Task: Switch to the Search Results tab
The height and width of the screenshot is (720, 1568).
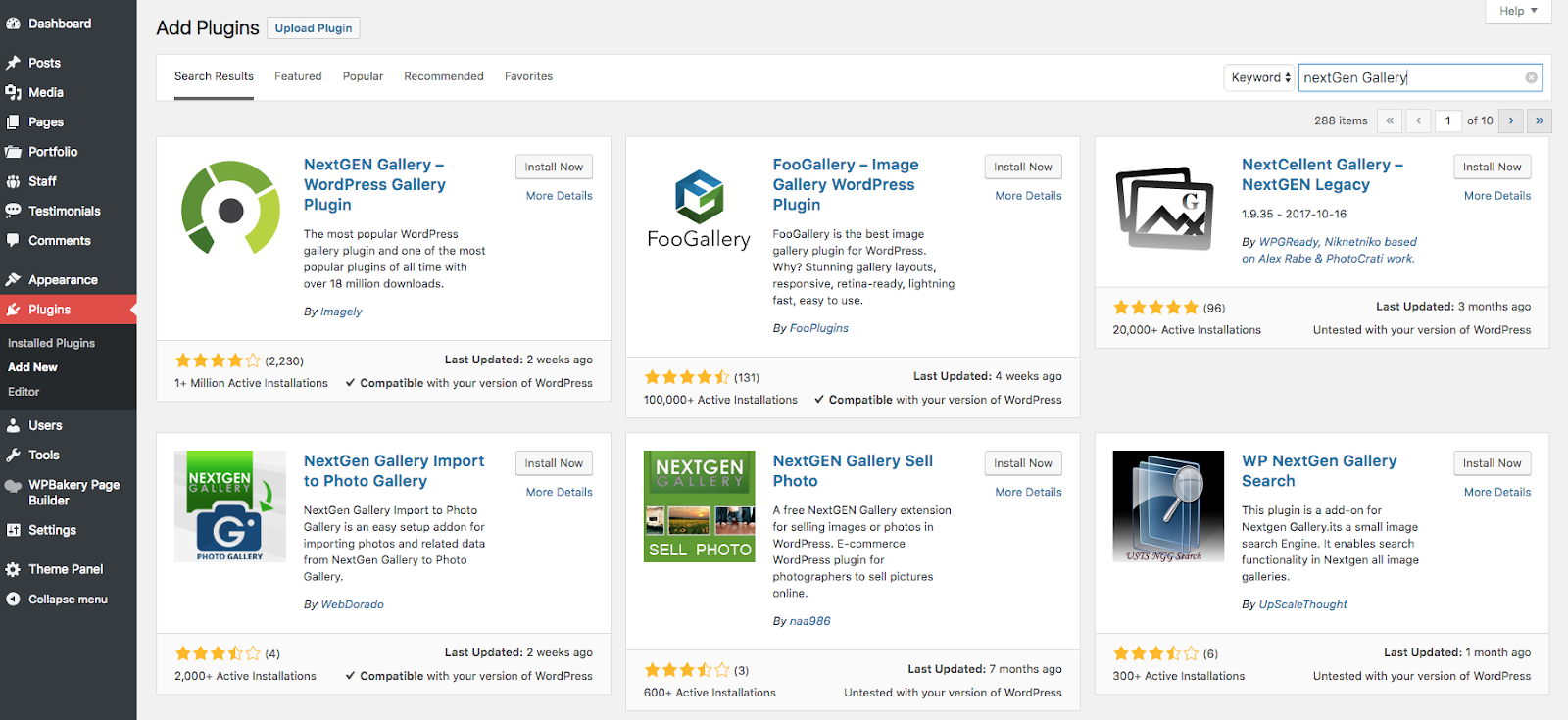Action: 214,76
